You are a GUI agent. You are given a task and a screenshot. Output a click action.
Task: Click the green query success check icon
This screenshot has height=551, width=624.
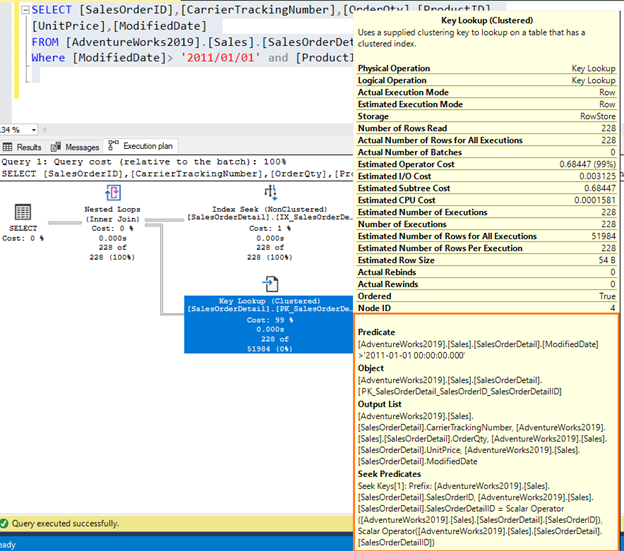4,523
